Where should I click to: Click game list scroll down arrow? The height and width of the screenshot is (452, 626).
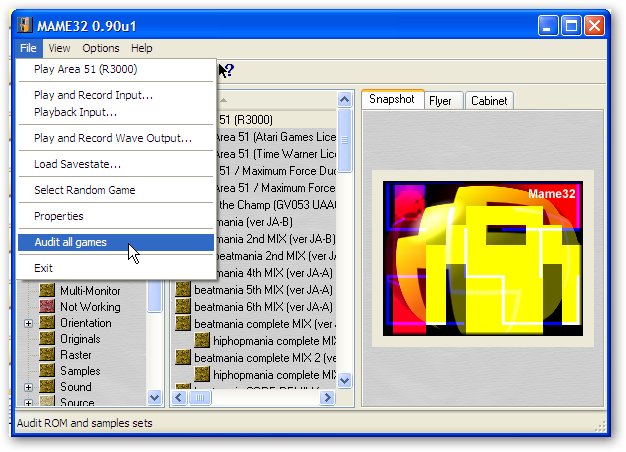pyautogui.click(x=345, y=380)
